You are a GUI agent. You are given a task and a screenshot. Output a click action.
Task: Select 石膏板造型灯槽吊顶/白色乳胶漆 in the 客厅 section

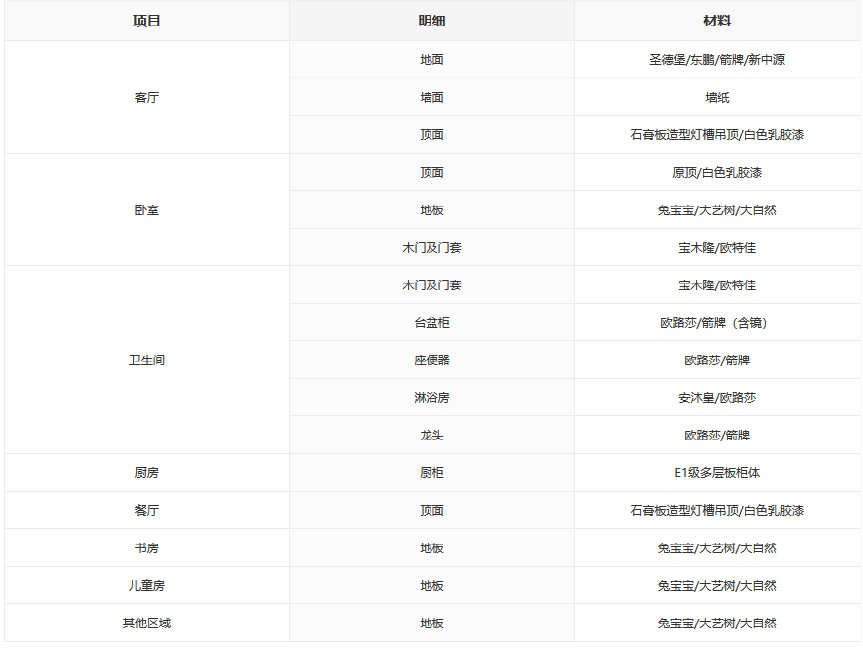coord(717,135)
